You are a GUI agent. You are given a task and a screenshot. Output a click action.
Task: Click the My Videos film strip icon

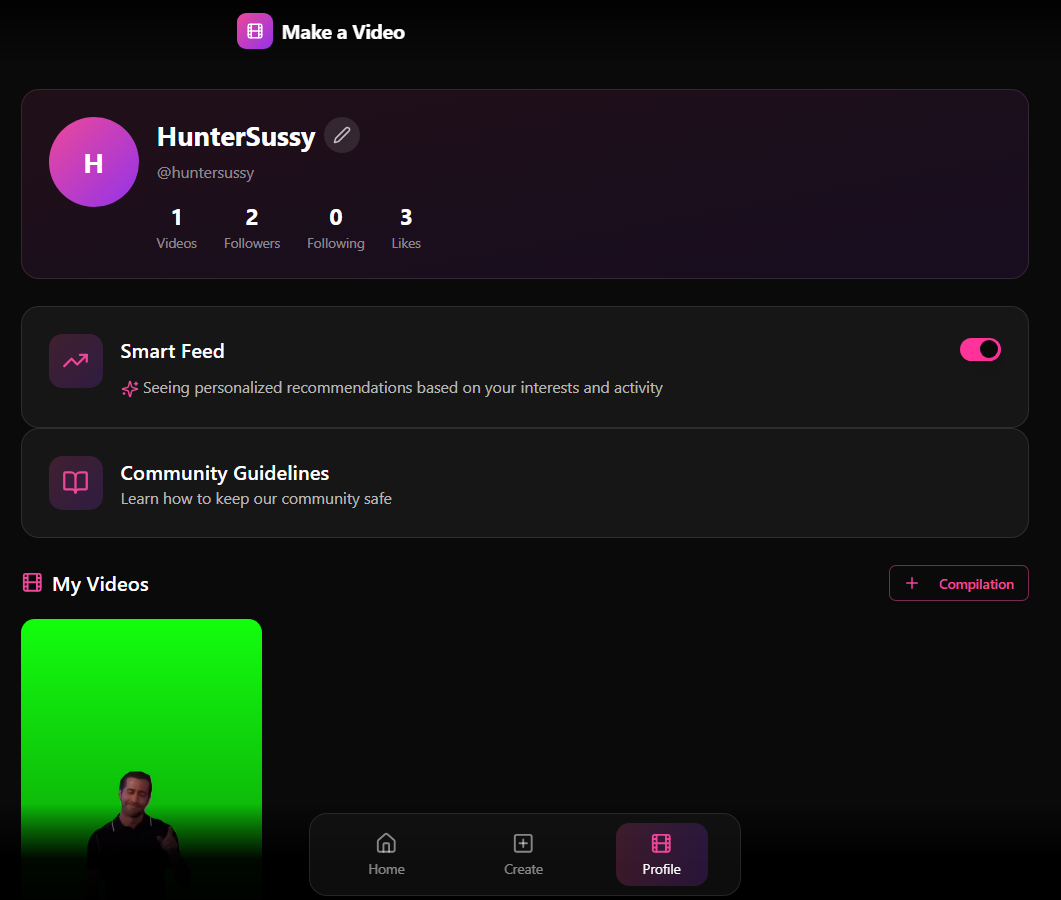pos(32,583)
